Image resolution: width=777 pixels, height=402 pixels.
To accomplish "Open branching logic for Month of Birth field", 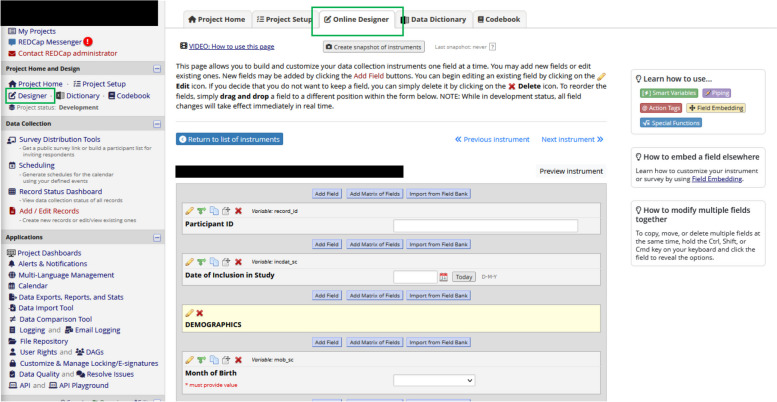I will 202,360.
